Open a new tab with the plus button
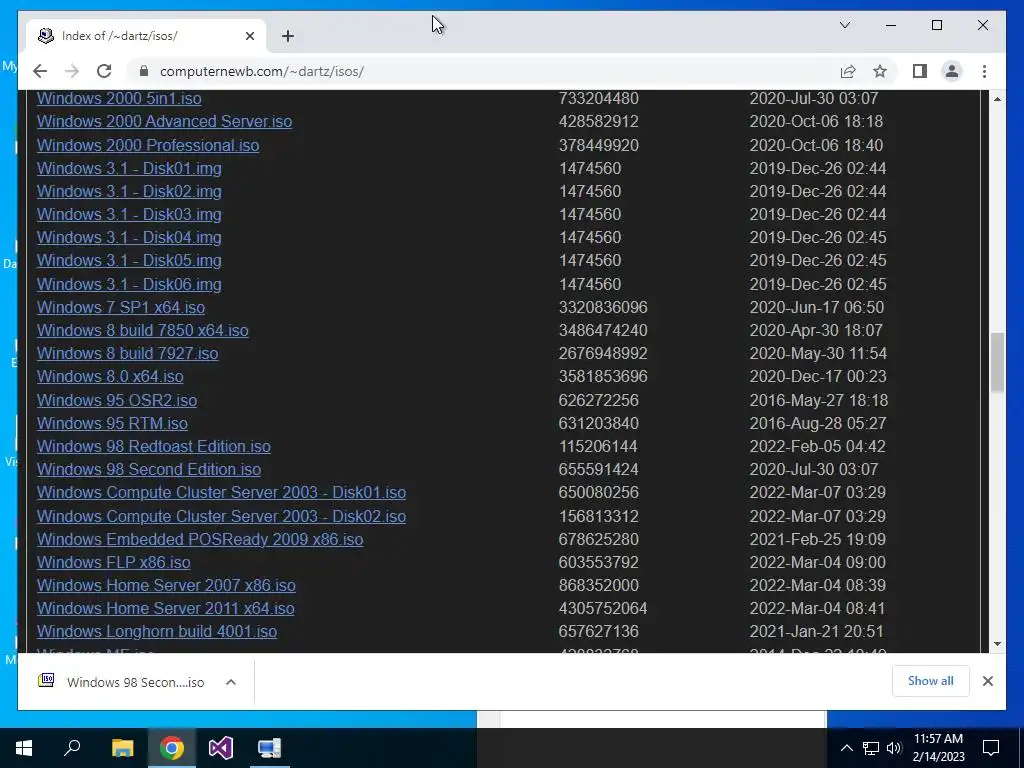The image size is (1024, 768). tap(288, 36)
